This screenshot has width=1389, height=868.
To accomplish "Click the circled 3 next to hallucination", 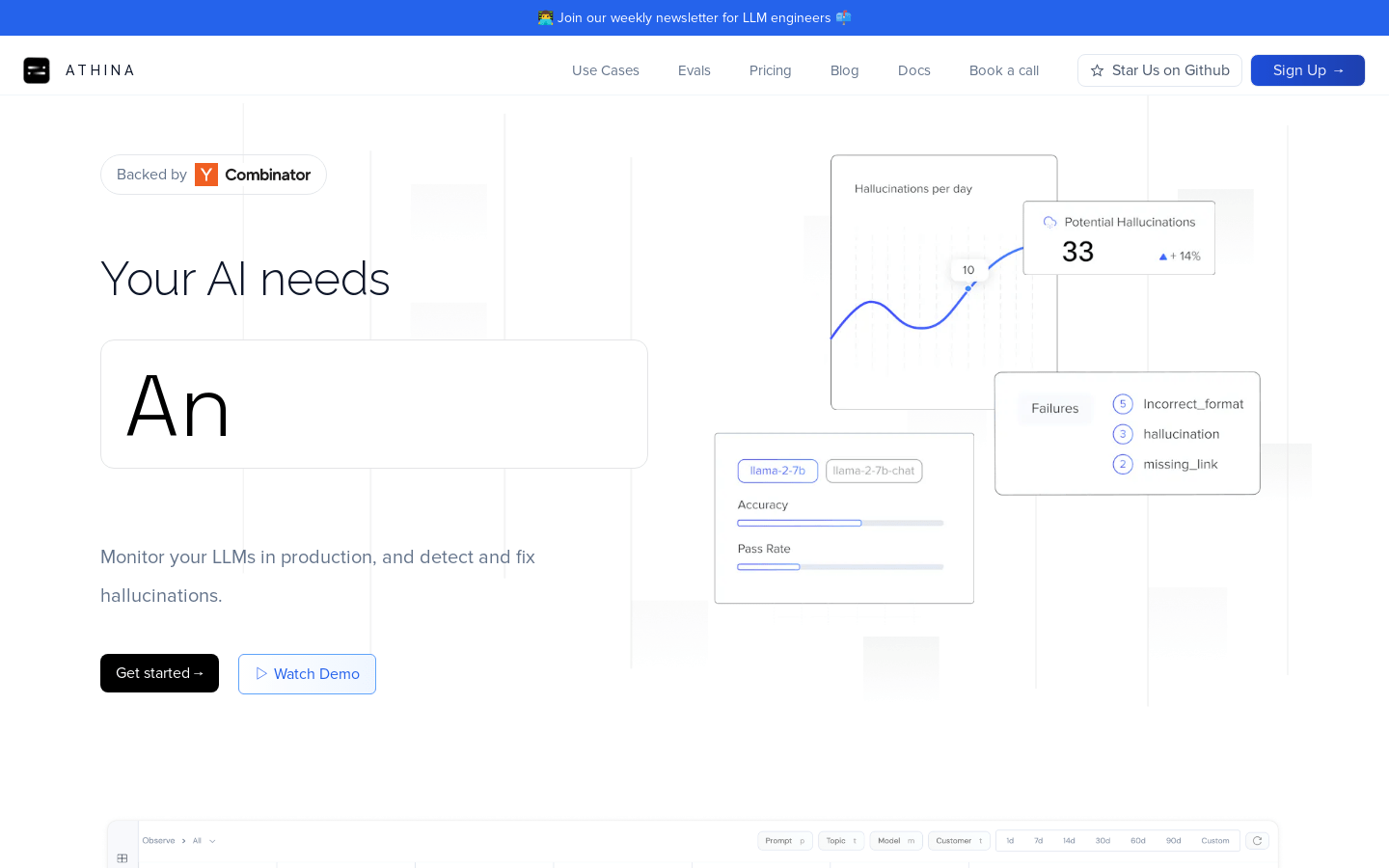I will pyautogui.click(x=1123, y=434).
